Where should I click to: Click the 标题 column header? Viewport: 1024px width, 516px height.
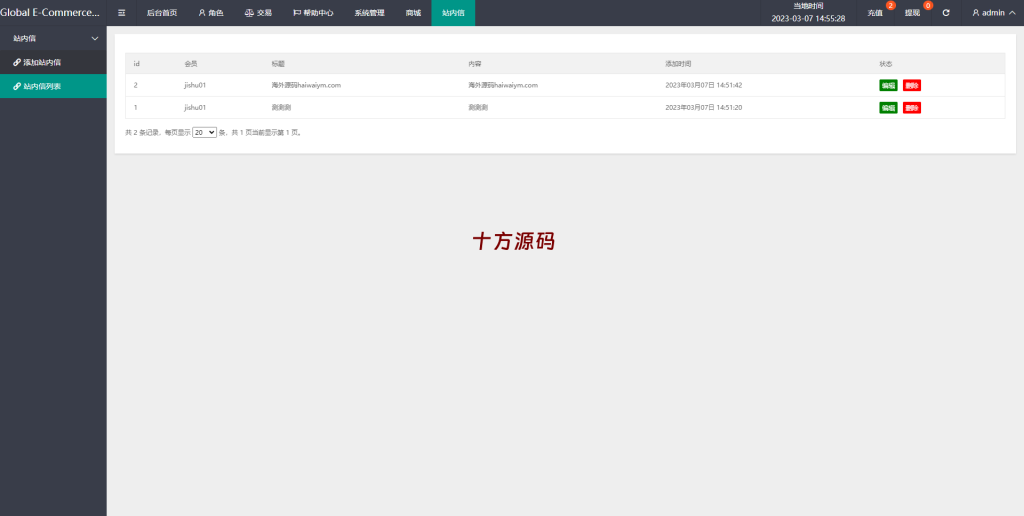point(278,63)
